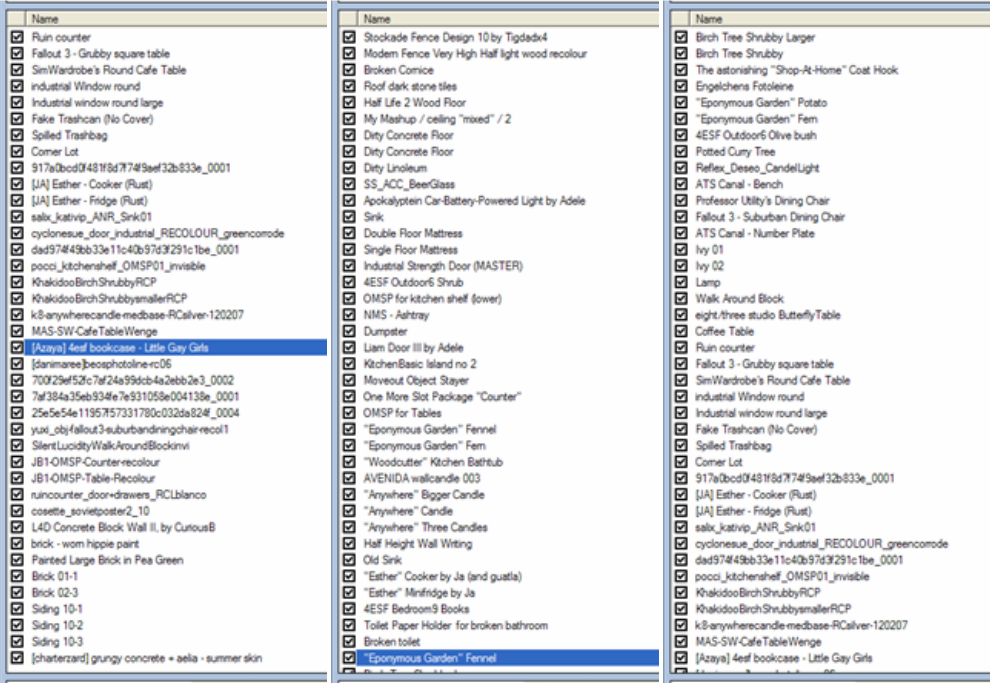Select "Eponymous Garden" Potato
Screen dimensions: 990x683
tap(761, 102)
